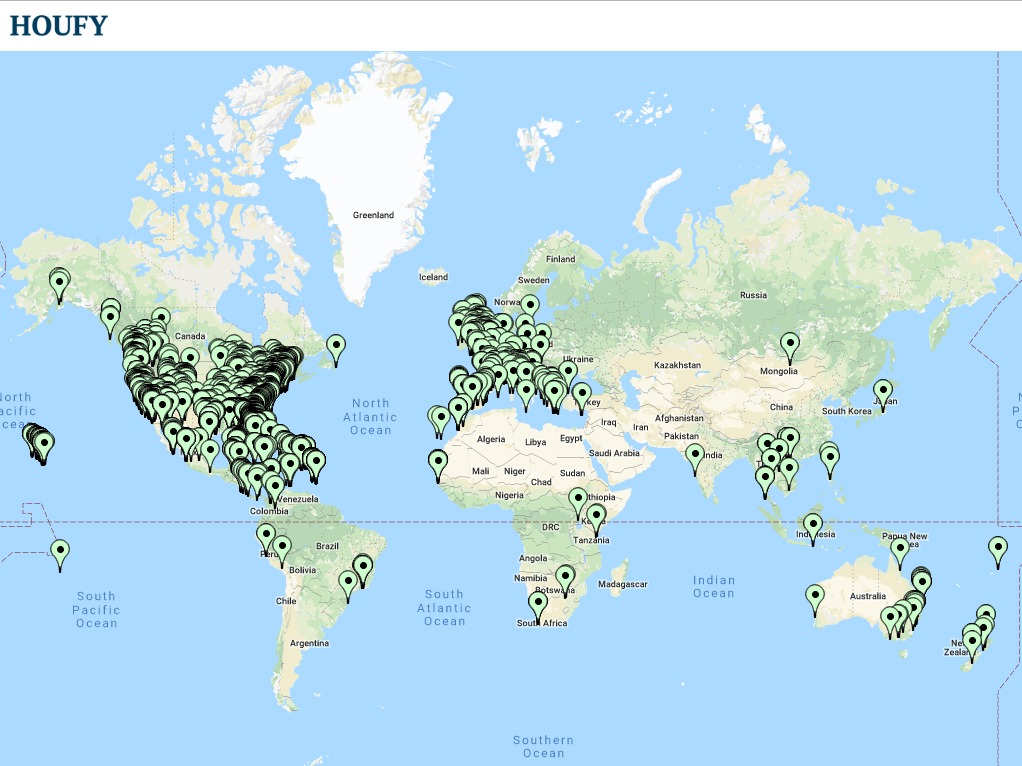This screenshot has height=766, width=1022.
Task: Click the Western Australia marker pin
Action: click(815, 597)
